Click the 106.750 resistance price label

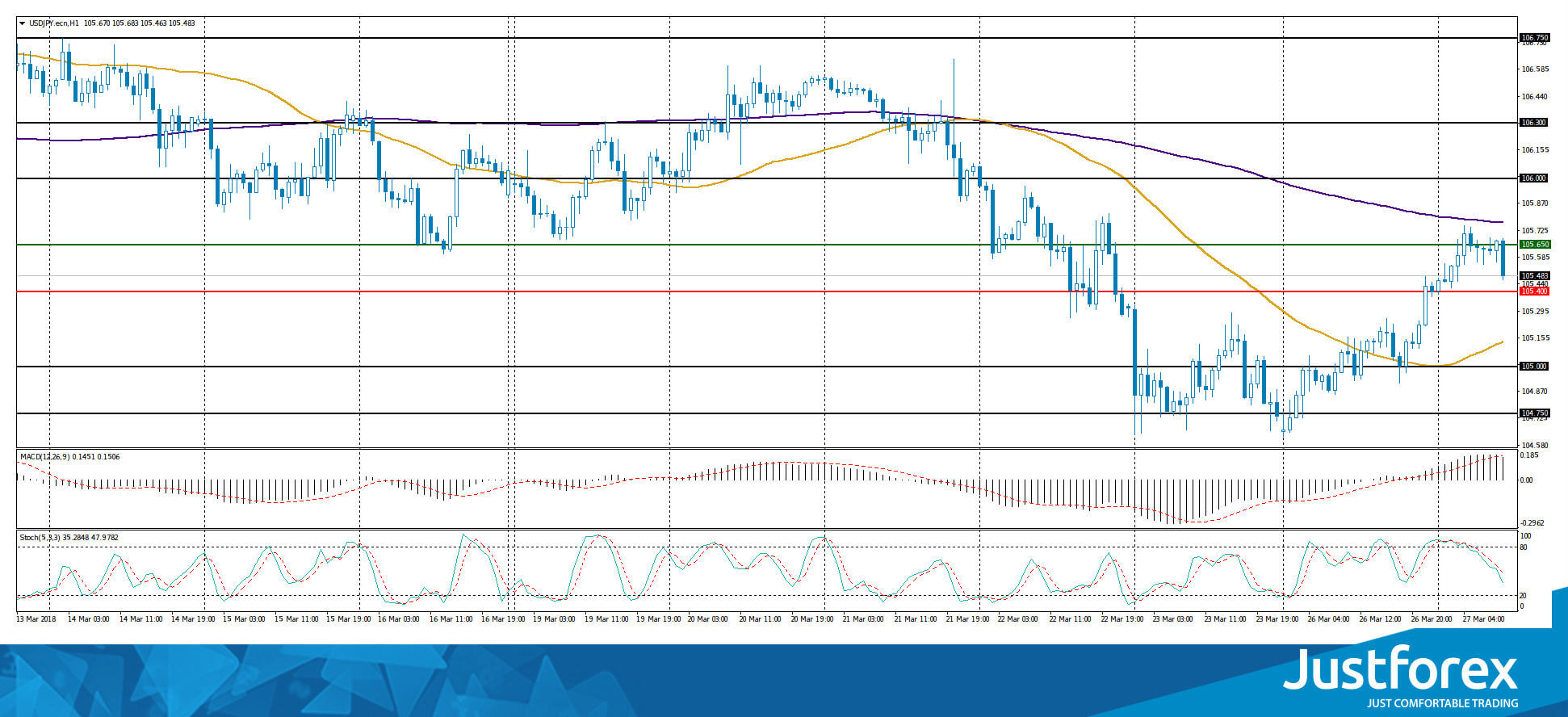tap(1534, 38)
